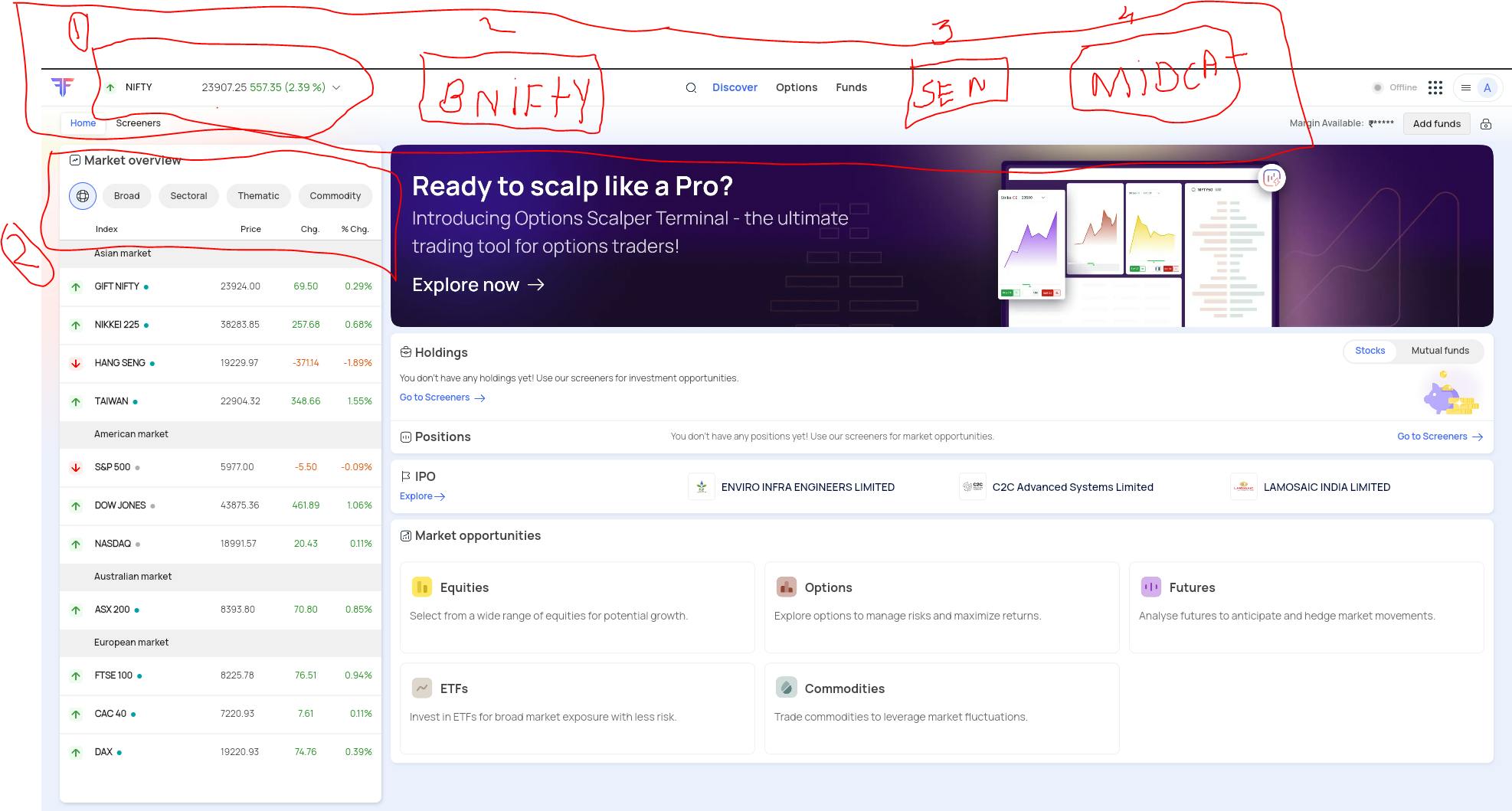The width and height of the screenshot is (1512, 811).
Task: Switch Holdings view to Mutual funds
Action: (1440, 351)
